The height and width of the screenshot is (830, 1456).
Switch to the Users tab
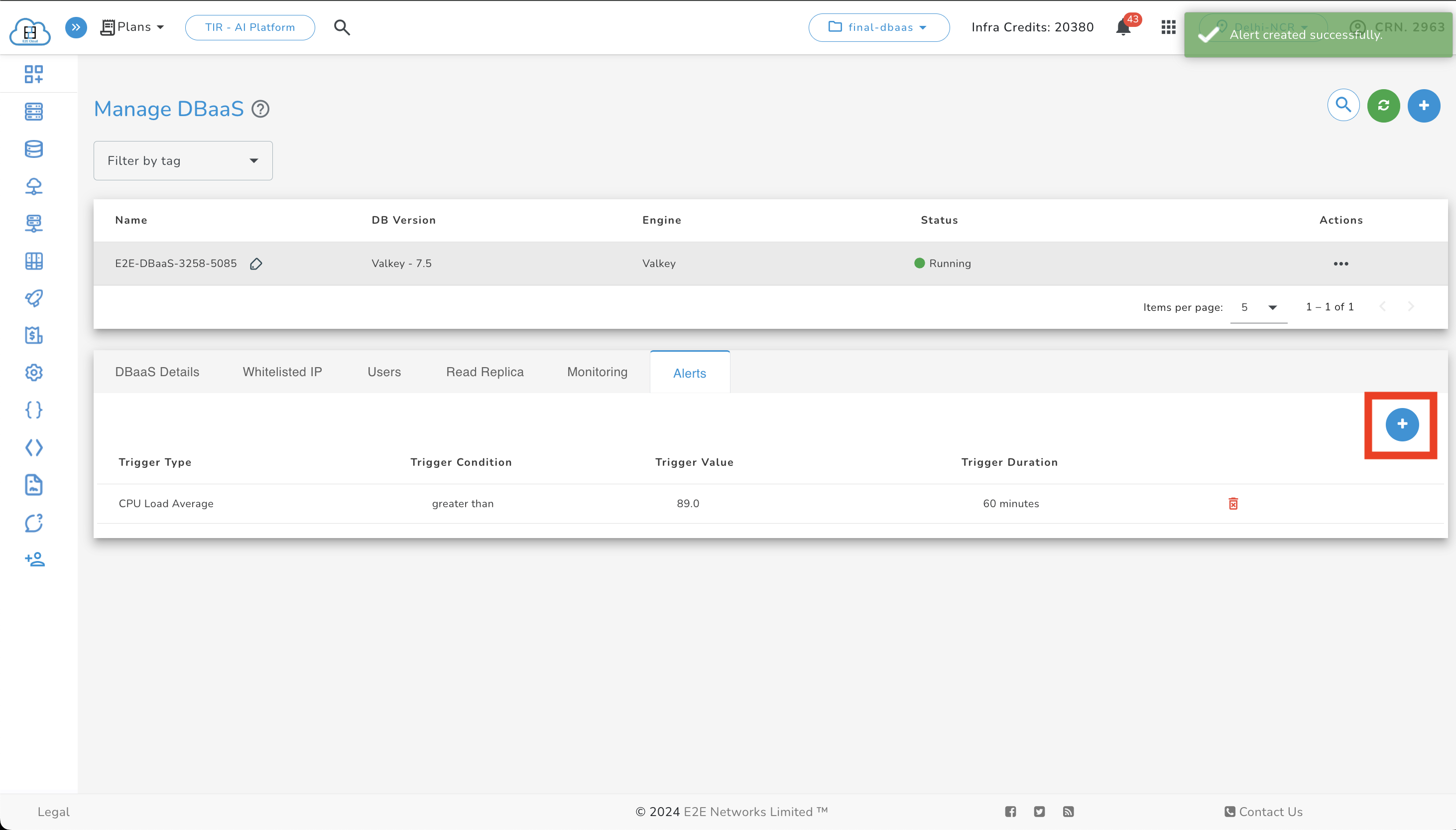pyautogui.click(x=384, y=372)
